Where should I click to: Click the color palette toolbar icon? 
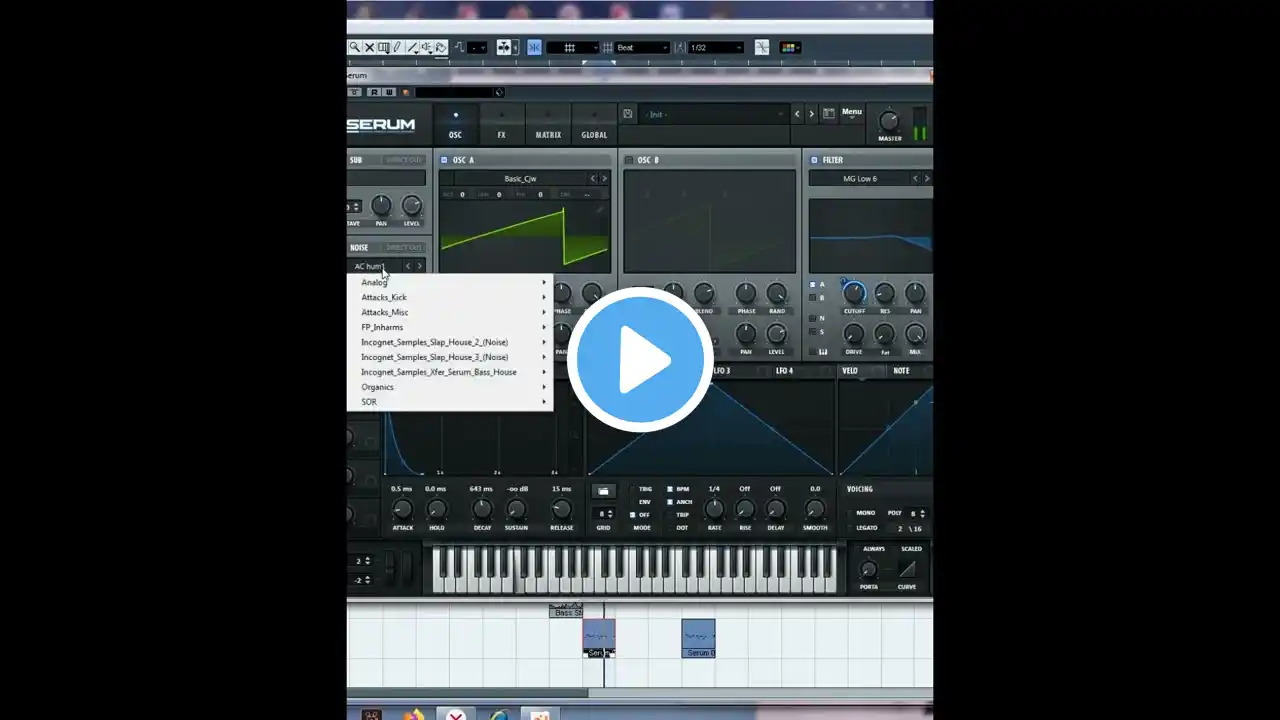click(789, 47)
